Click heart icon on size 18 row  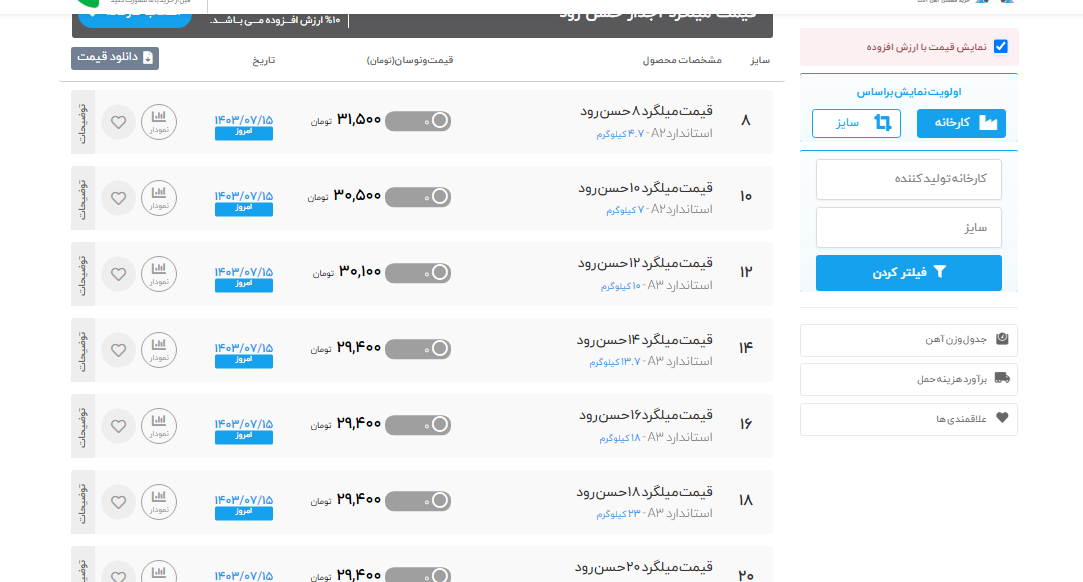[x=118, y=502]
